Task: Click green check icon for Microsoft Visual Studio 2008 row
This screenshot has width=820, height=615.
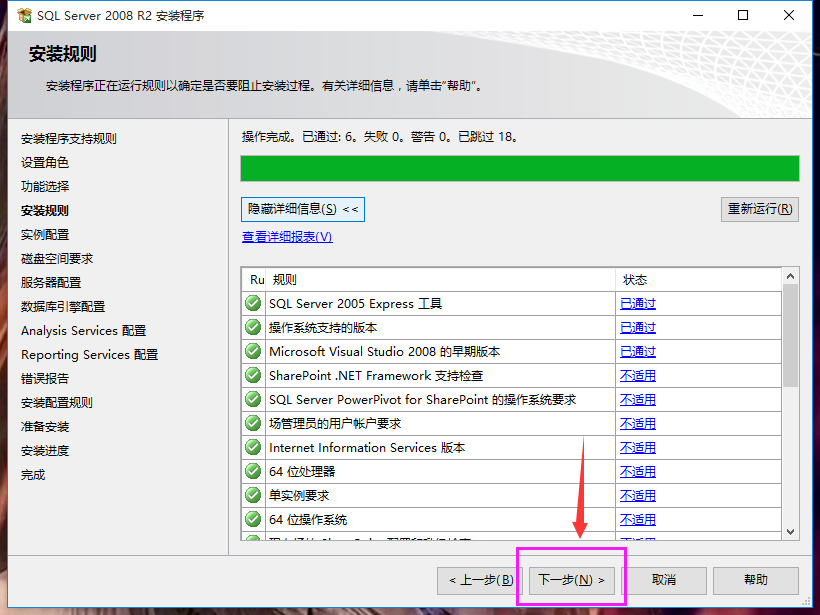Action: [253, 351]
